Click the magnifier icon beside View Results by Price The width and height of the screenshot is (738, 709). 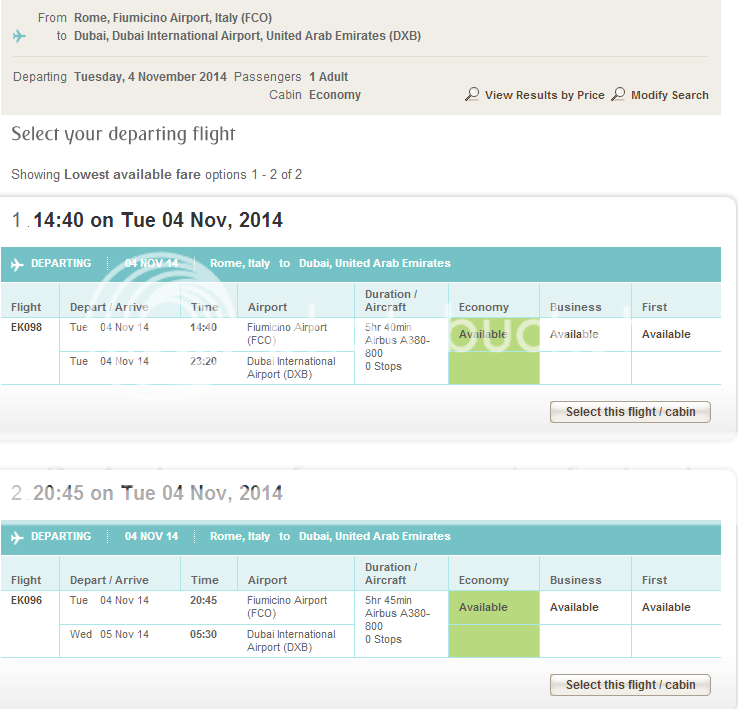472,95
